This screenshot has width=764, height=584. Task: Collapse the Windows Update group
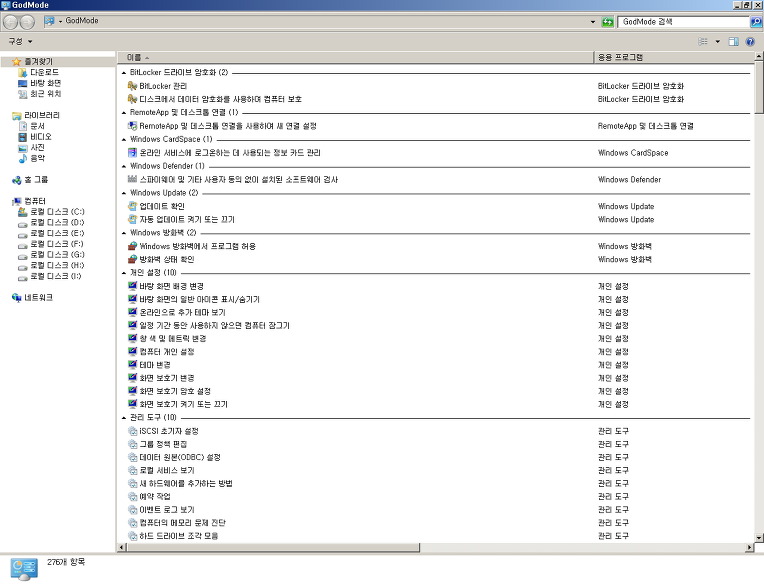click(124, 193)
